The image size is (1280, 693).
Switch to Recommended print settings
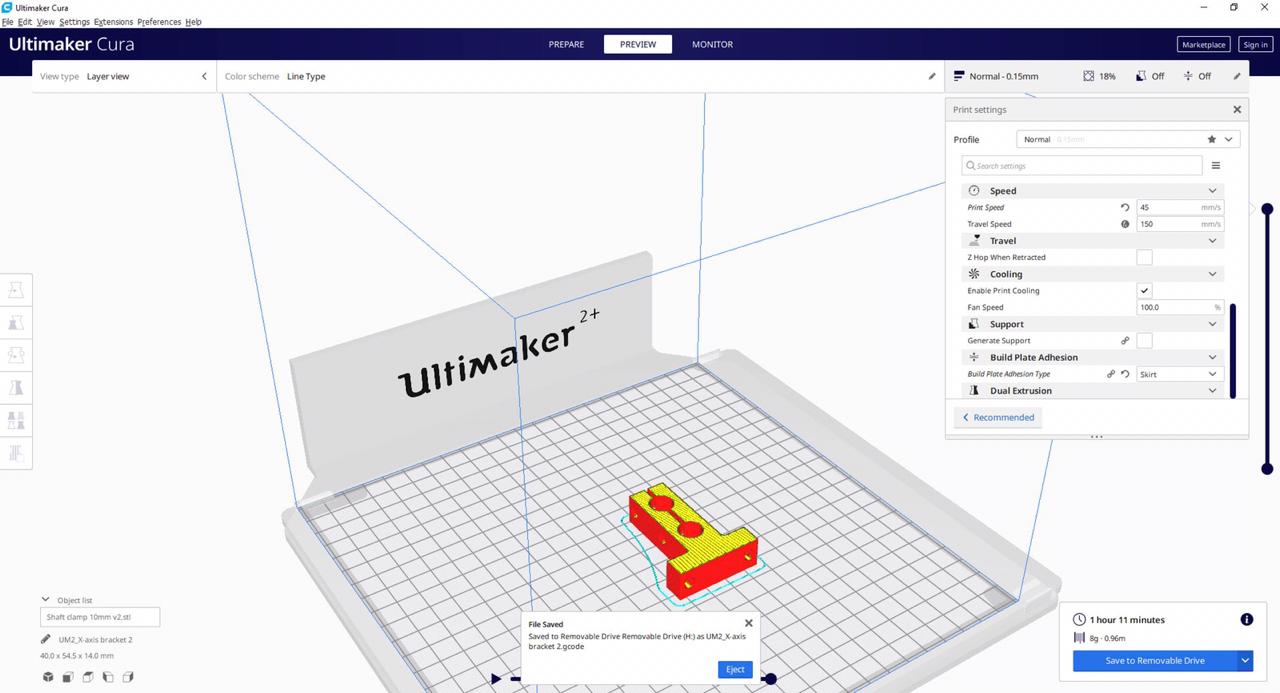point(997,417)
